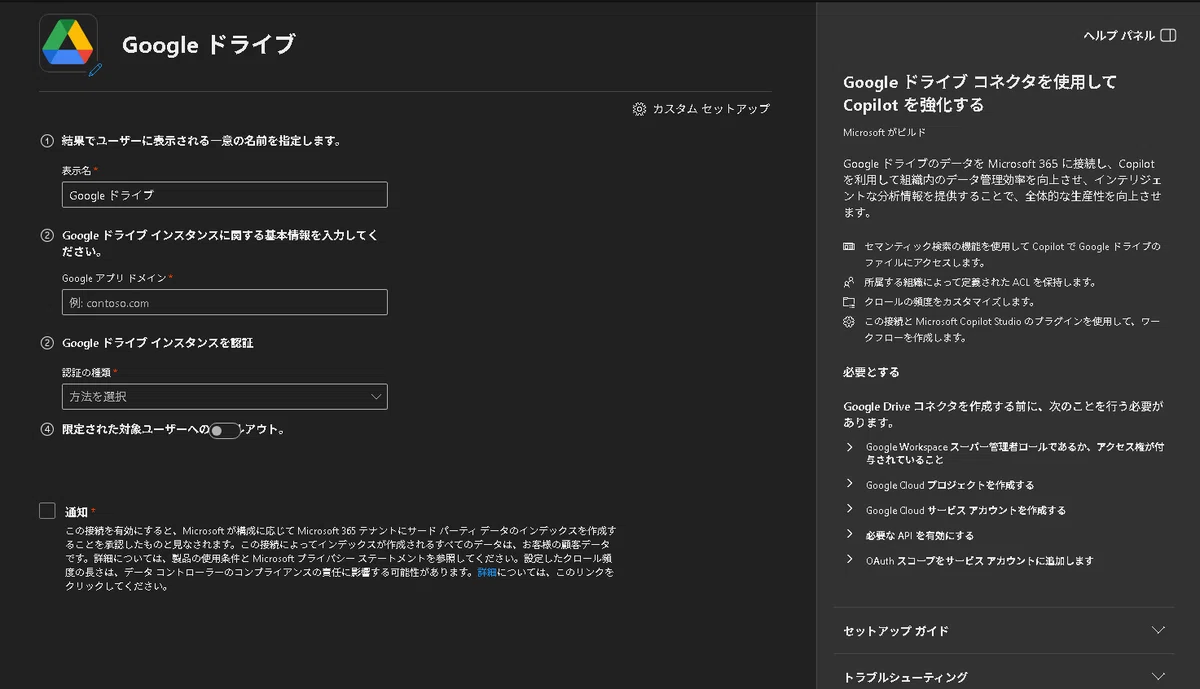The image size is (1200, 689).
Task: Click the ACL people icon in help panel
Action: coord(849,282)
